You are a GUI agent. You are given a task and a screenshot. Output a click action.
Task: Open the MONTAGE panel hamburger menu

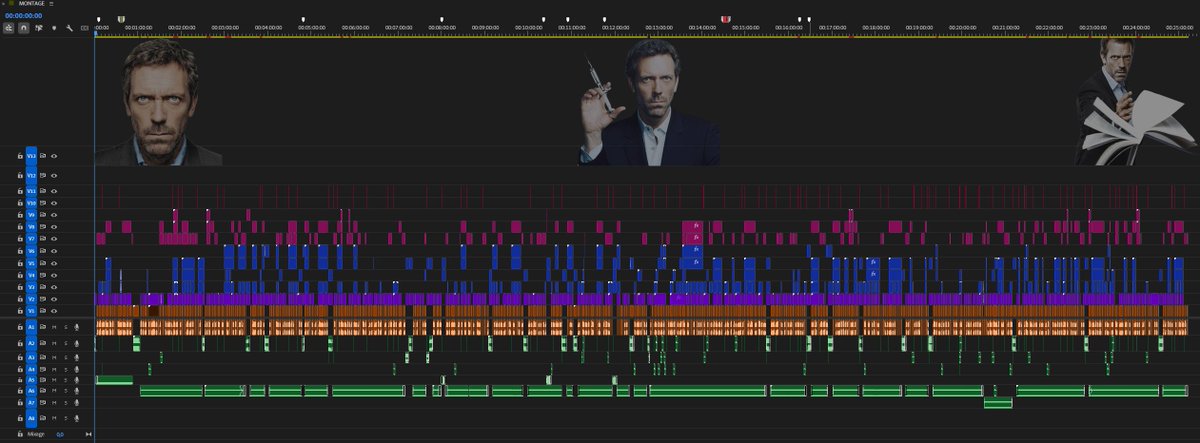pyautogui.click(x=51, y=3)
